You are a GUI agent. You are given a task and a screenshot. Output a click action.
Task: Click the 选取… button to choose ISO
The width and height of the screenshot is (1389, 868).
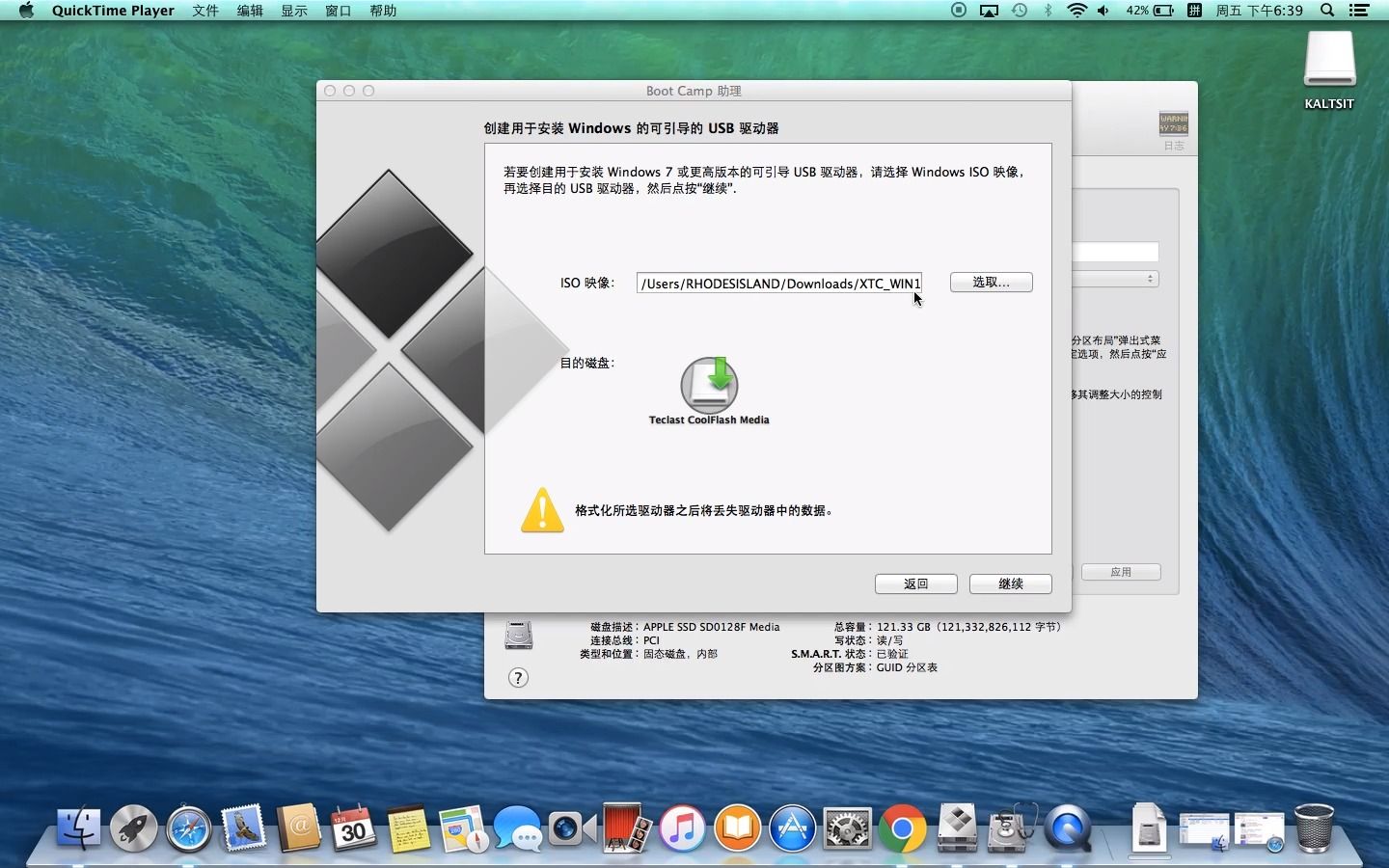coord(991,282)
